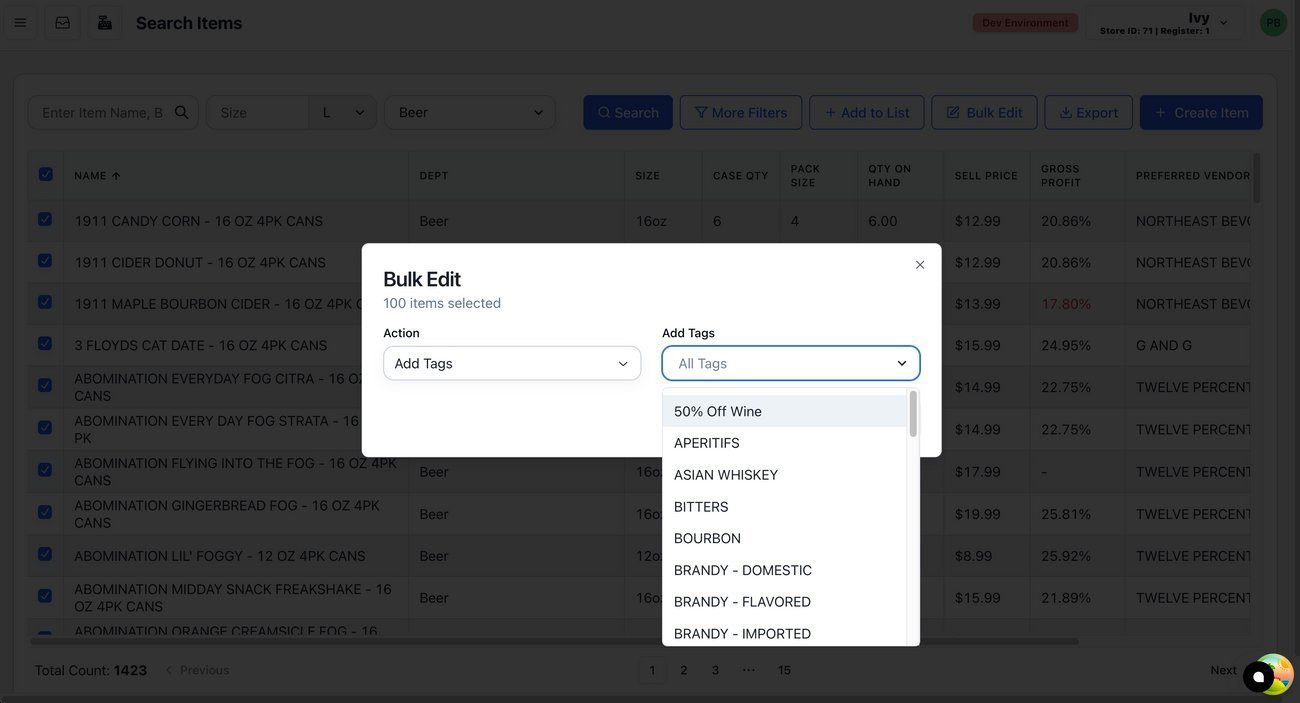Uncheck 1911 CANDY CORN row checkbox
This screenshot has width=1300, height=703.
[45, 219]
